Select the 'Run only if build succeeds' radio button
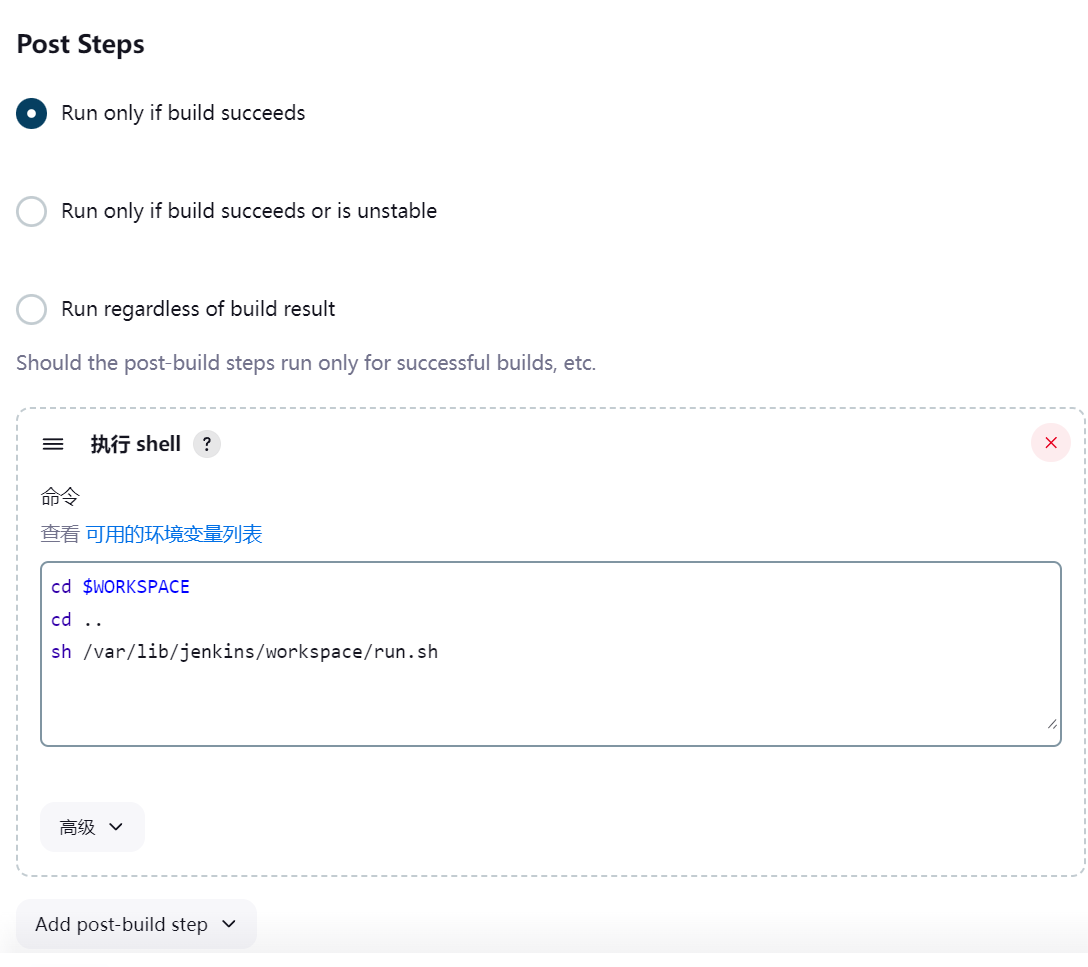The image size is (1088, 967). 31,114
